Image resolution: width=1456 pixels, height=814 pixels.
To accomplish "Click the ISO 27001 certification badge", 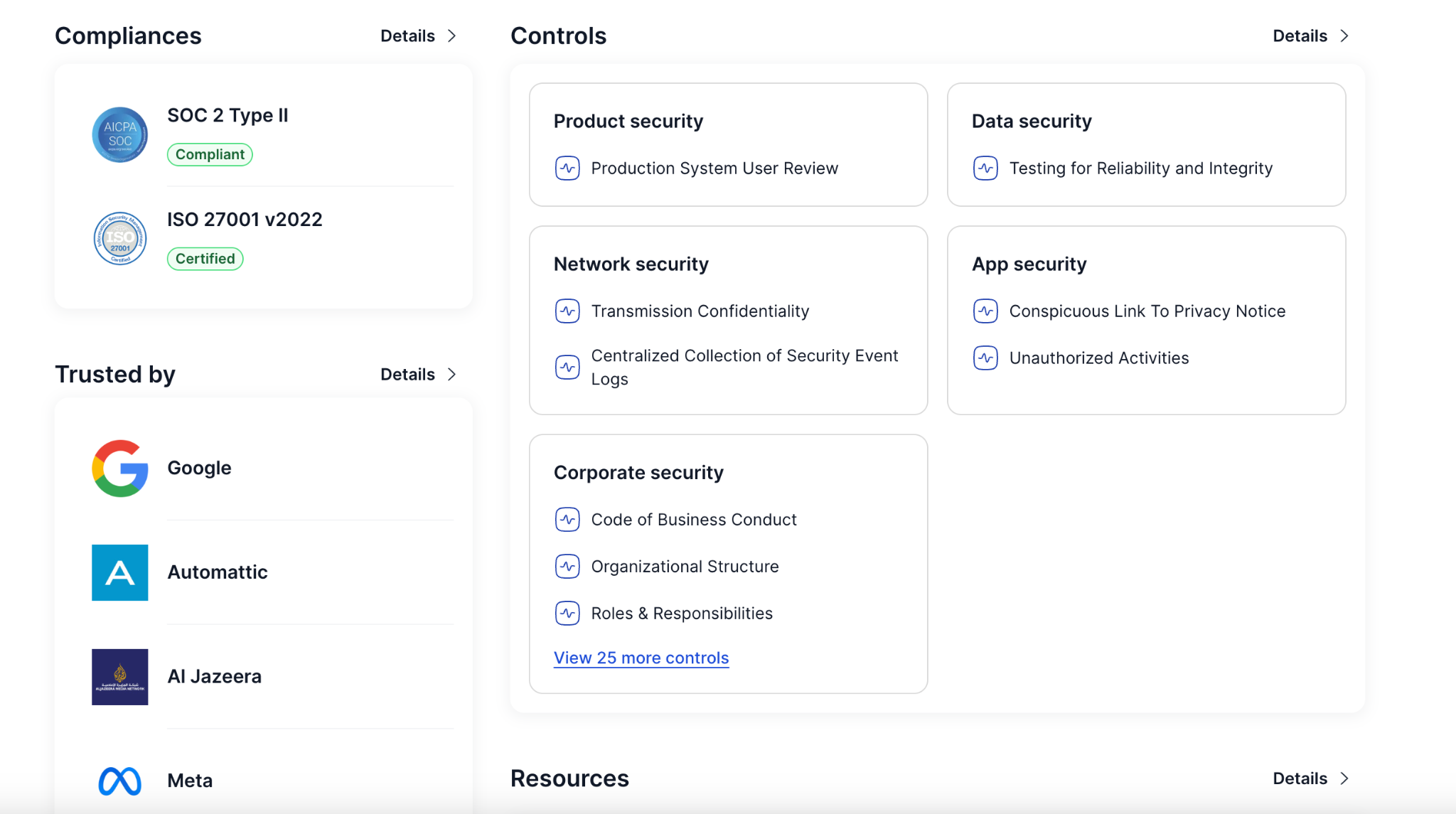I will coord(120,238).
